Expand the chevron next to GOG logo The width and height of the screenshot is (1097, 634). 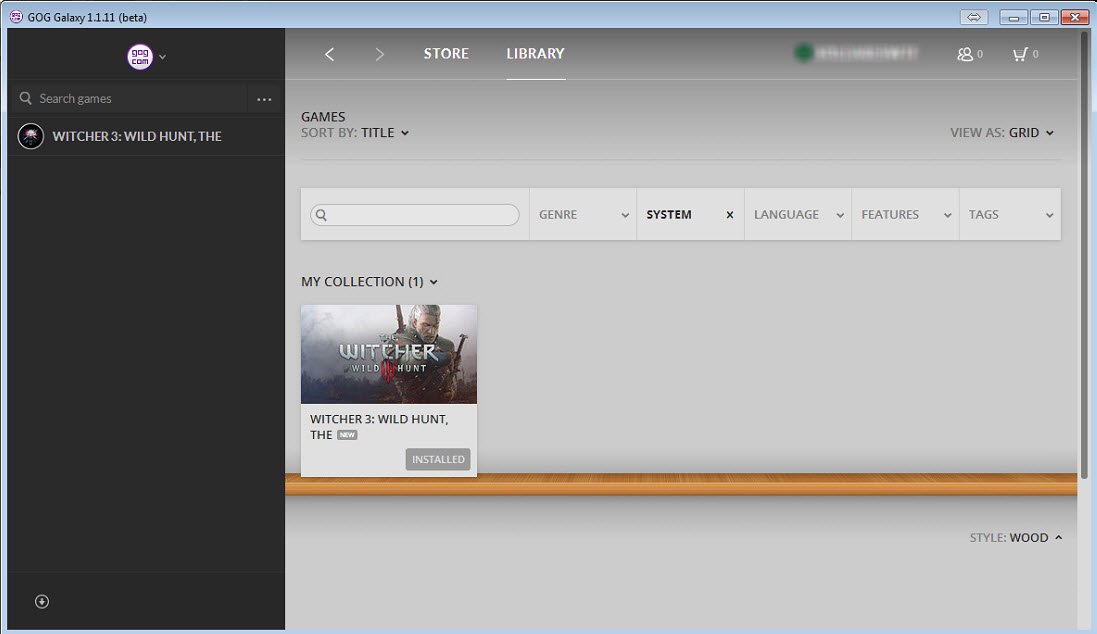[x=162, y=57]
